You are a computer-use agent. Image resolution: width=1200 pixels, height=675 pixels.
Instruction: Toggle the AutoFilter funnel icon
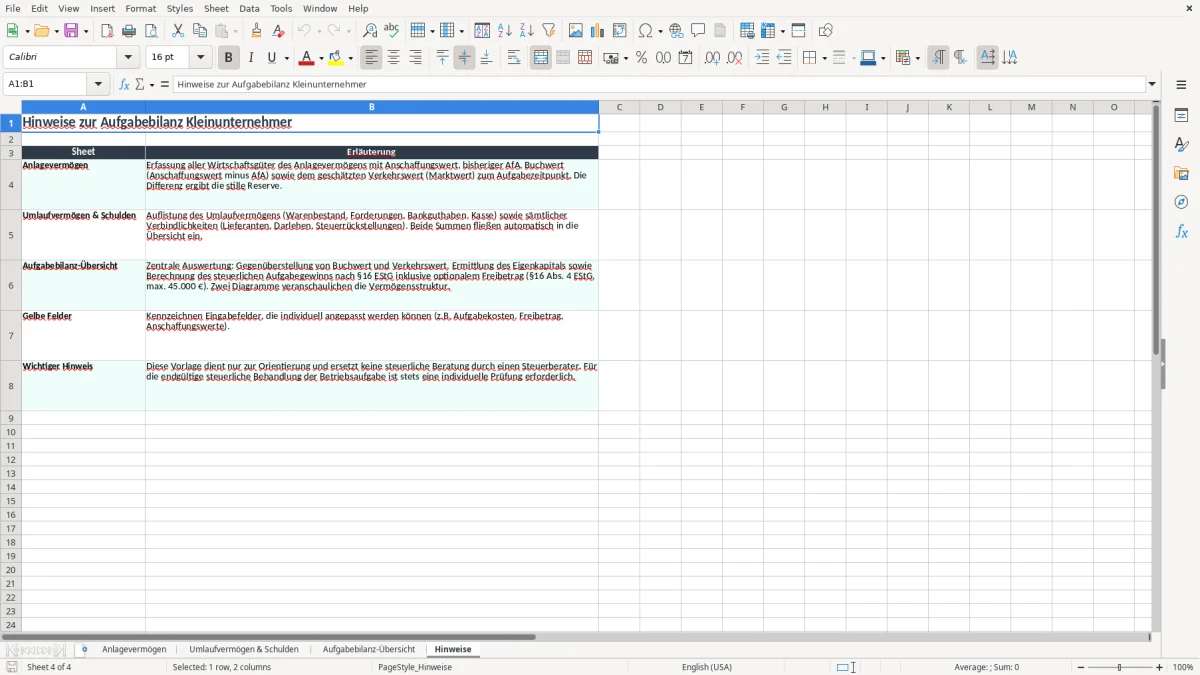pos(549,31)
